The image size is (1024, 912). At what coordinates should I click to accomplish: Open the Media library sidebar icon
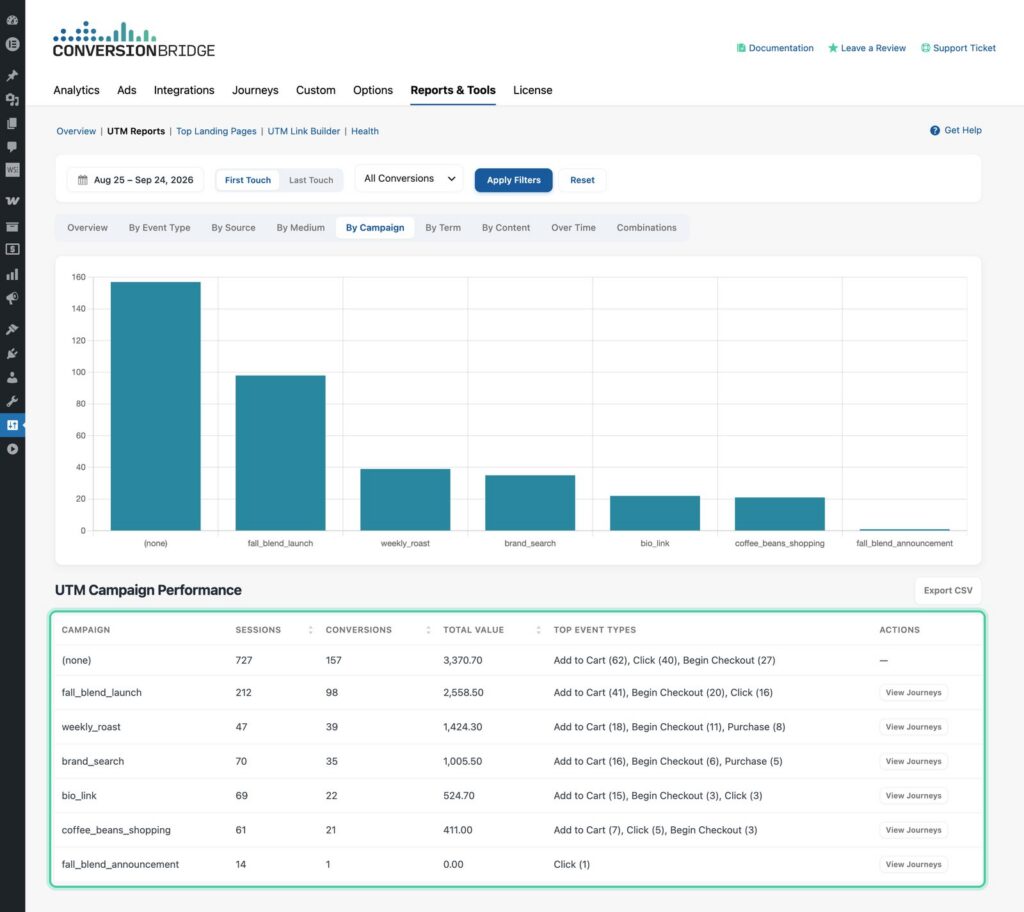(x=12, y=99)
